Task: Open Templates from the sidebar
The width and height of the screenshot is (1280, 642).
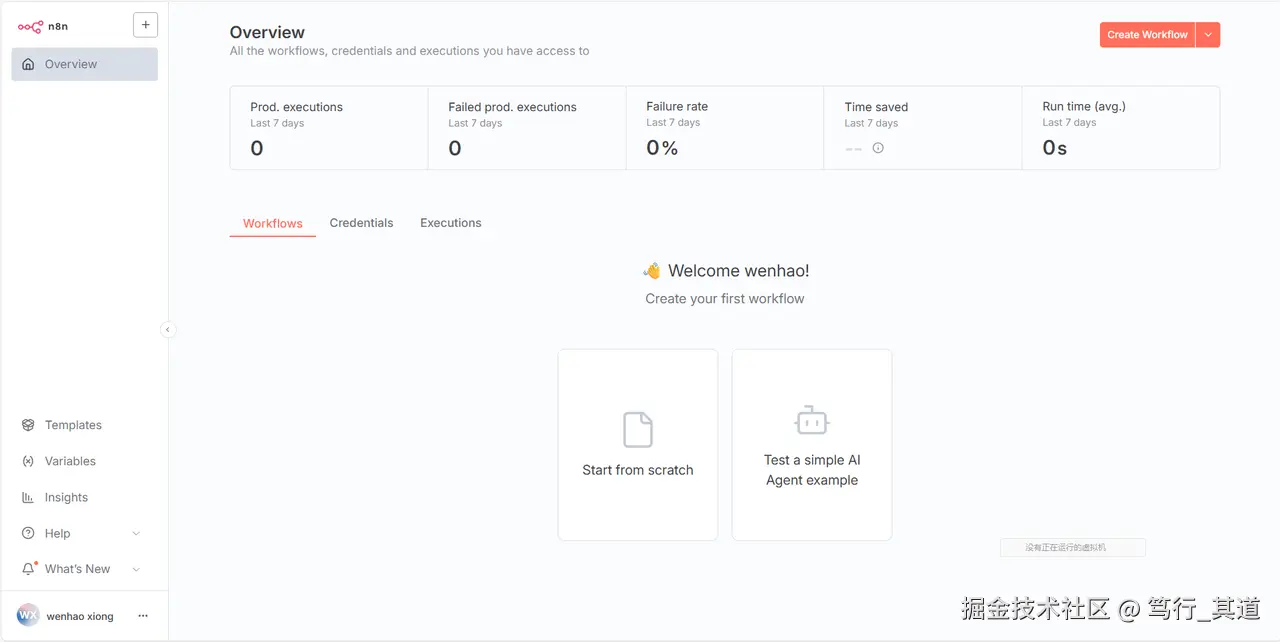Action: [x=73, y=425]
